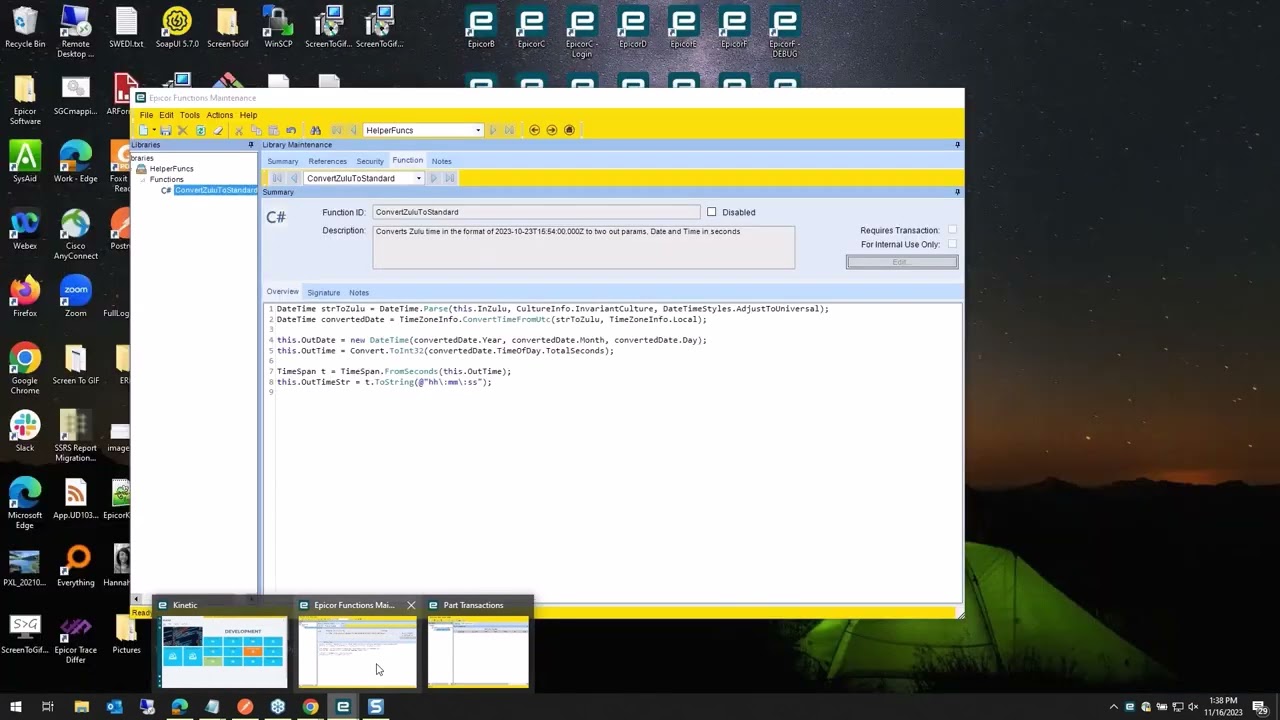
Task: Pin the Summary panel pushpin
Action: [x=957, y=192]
